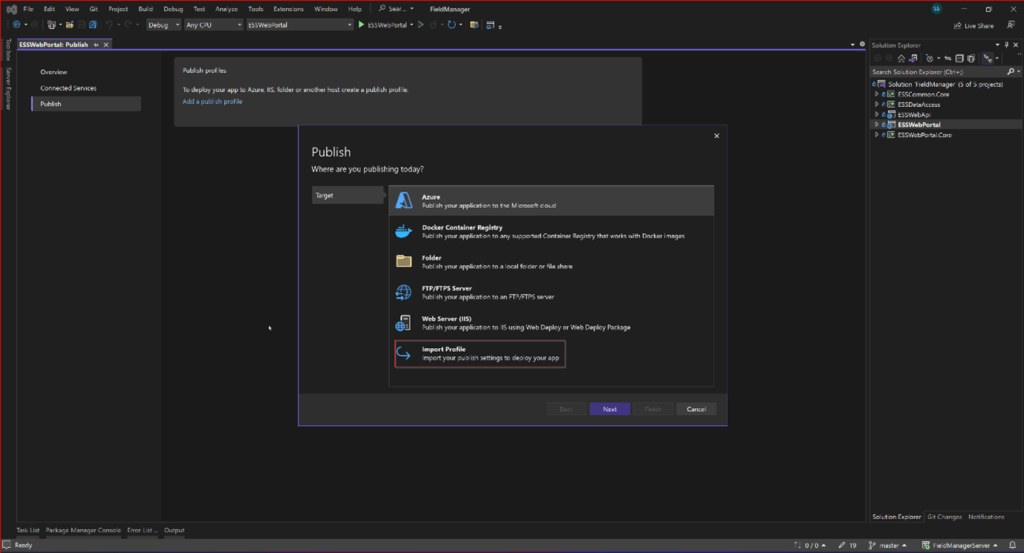The width and height of the screenshot is (1024, 553).
Task: Click Save All toolbar icon
Action: click(93, 25)
